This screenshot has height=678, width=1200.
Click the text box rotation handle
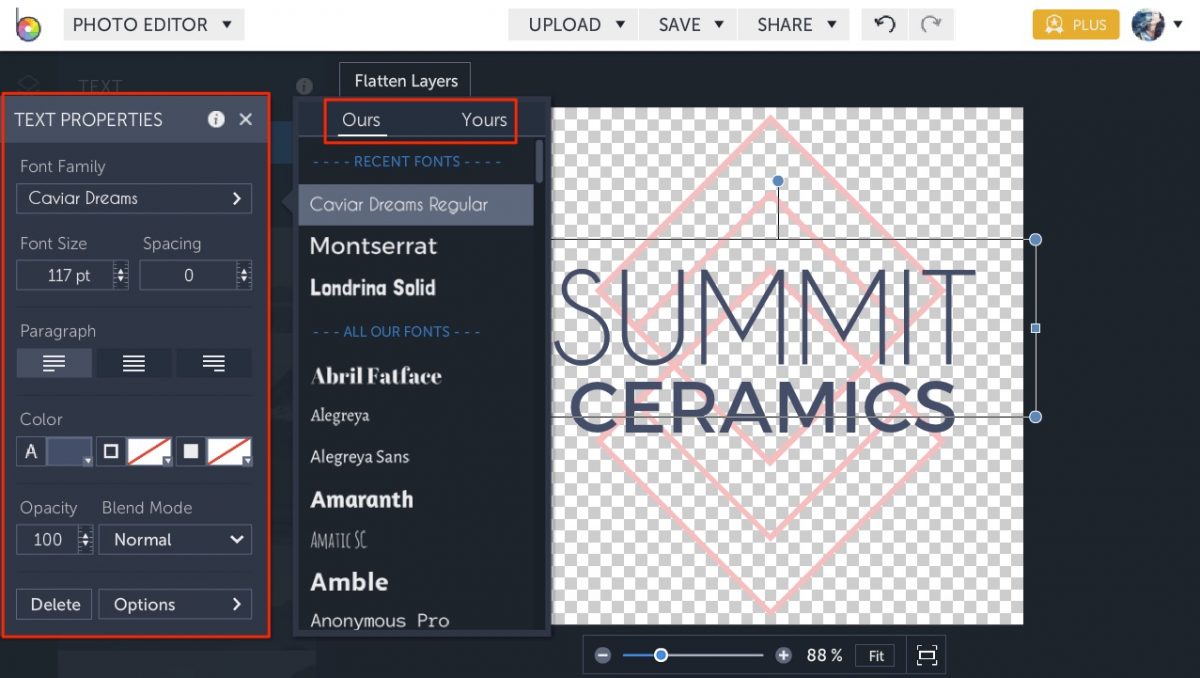tap(778, 181)
